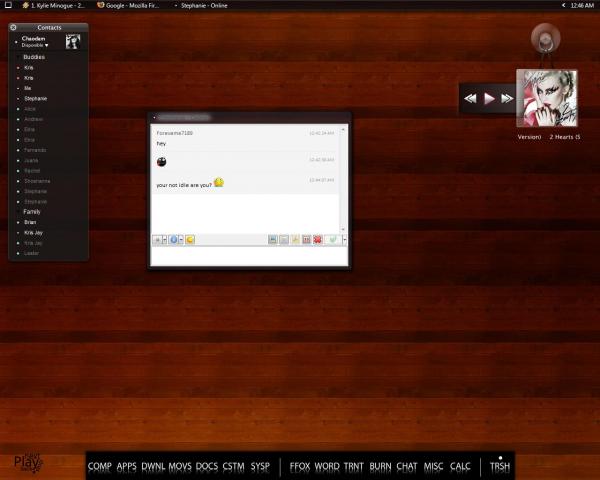Viewport: 600px width, 480px height.
Task: Switch to Stephanie - Online taskbar item
Action: click(x=201, y=5)
